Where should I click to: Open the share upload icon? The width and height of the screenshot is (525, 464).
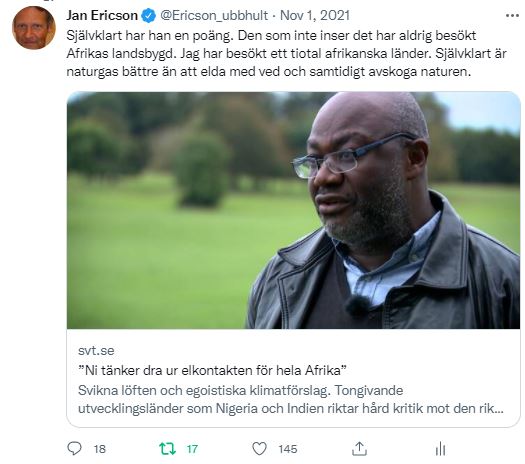pos(359,449)
